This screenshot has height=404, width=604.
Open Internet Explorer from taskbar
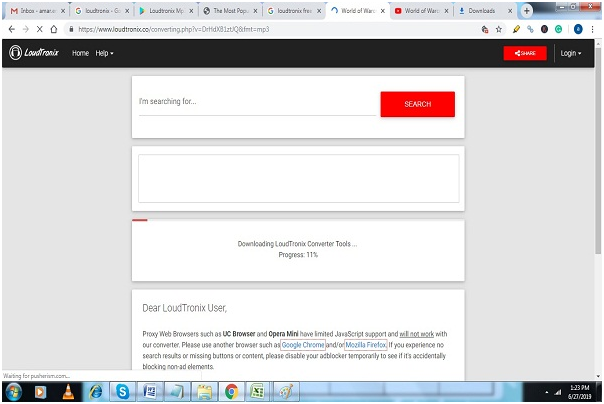coord(96,392)
